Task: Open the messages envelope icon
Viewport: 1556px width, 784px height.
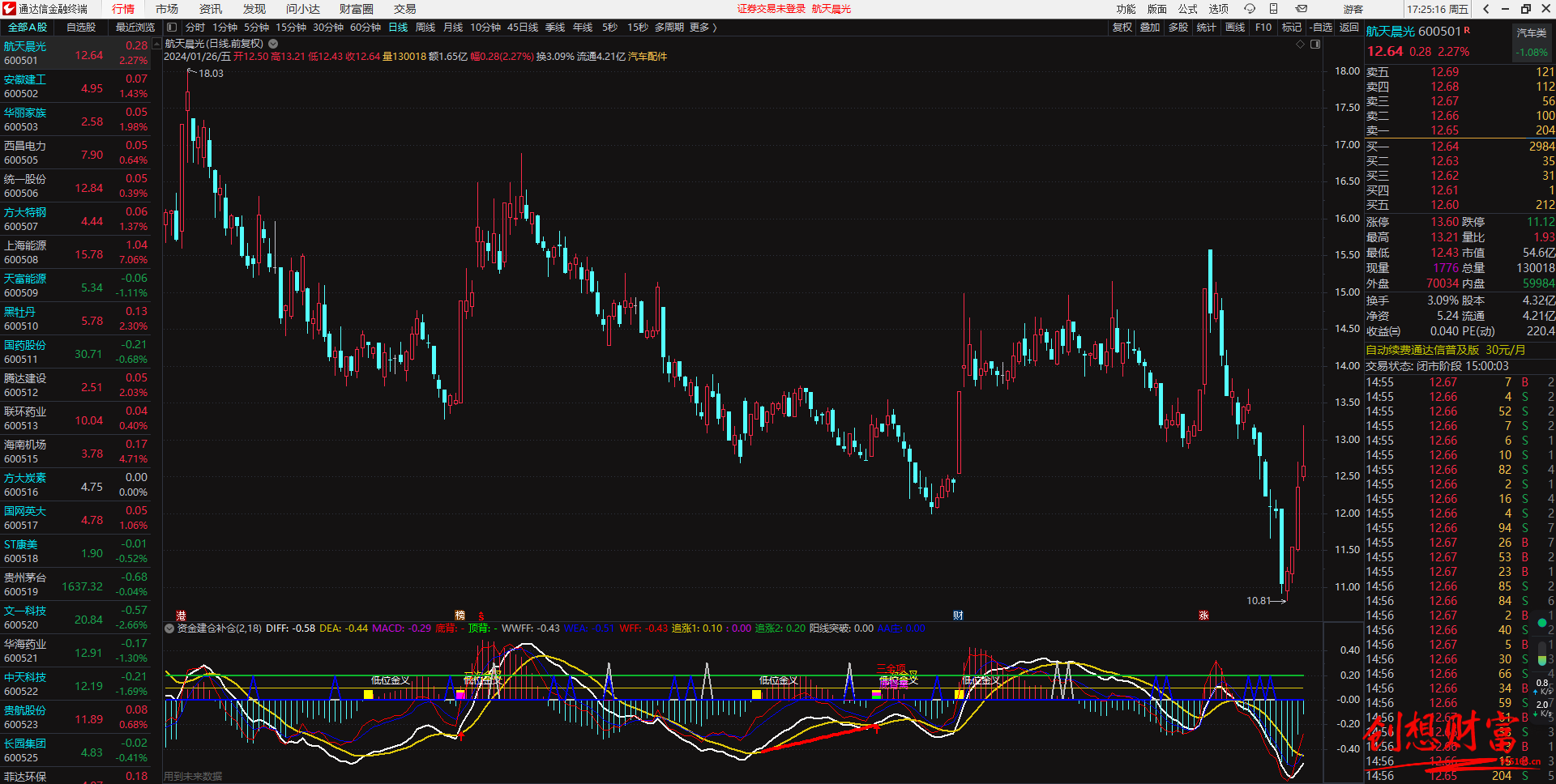Action: coord(1301,9)
